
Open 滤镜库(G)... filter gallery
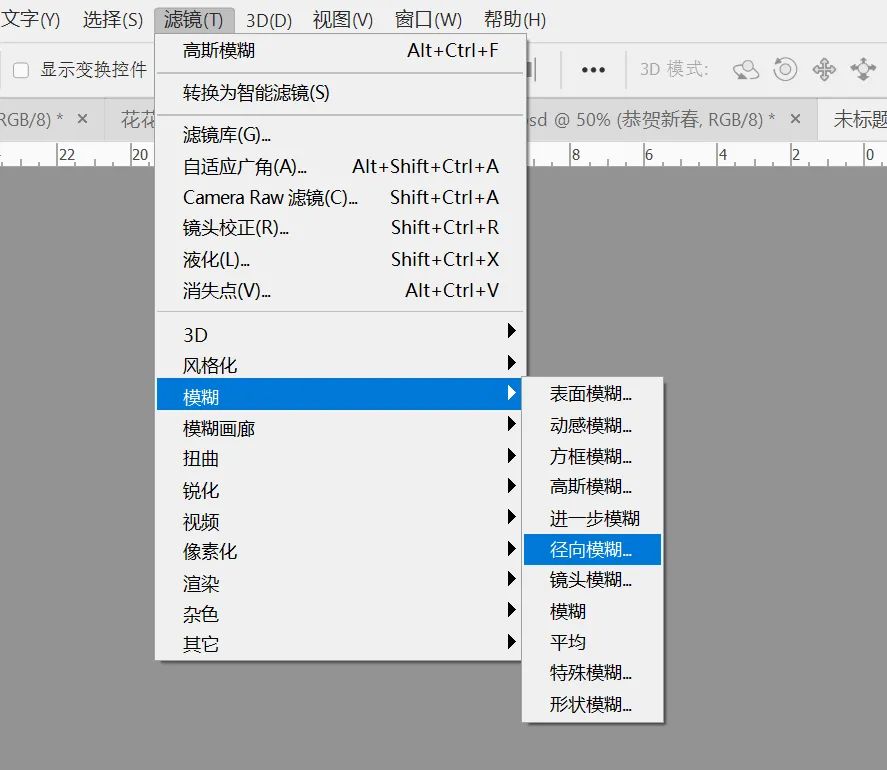pyautogui.click(x=341, y=135)
